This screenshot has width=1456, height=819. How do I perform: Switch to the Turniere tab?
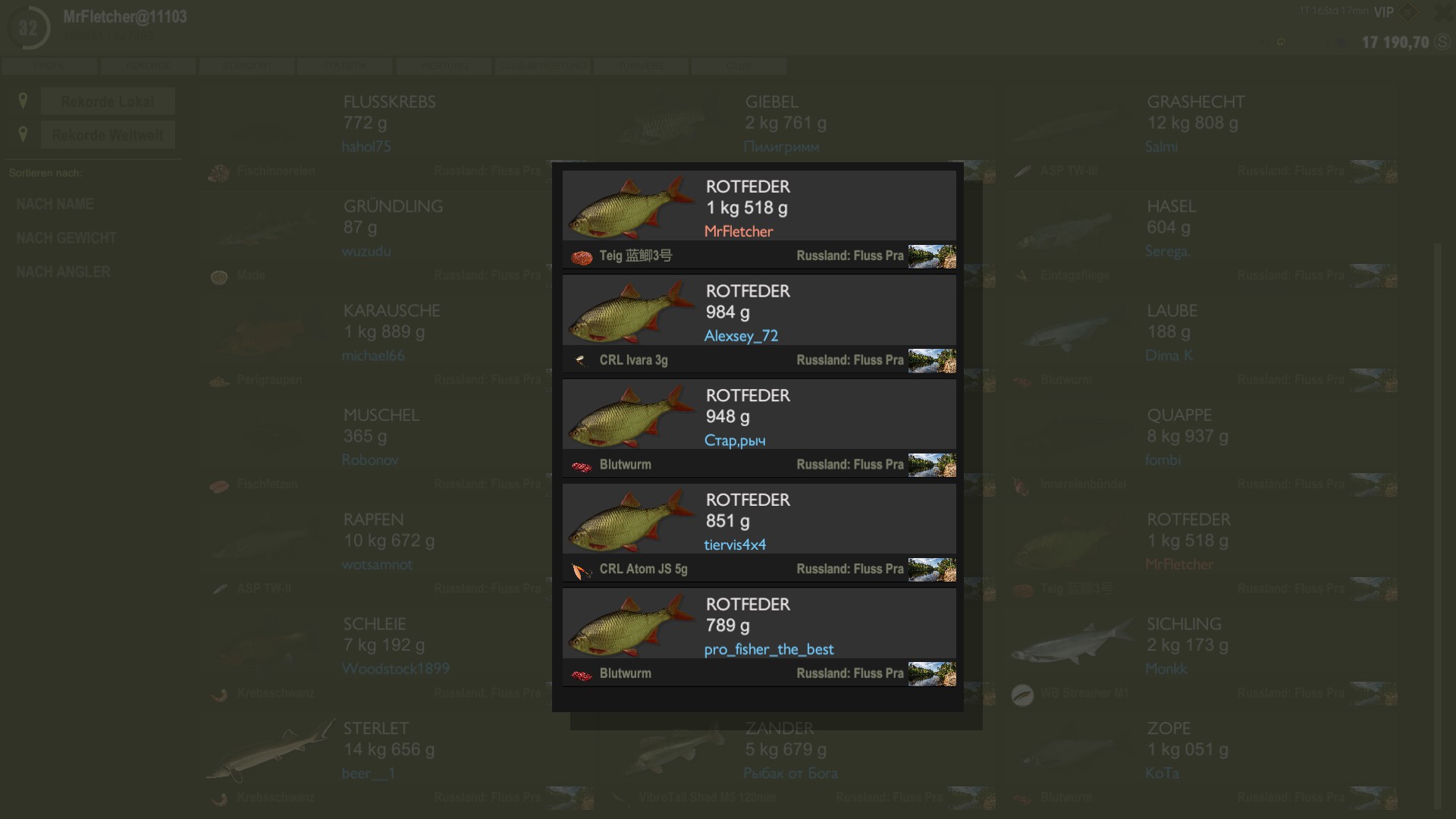(641, 67)
